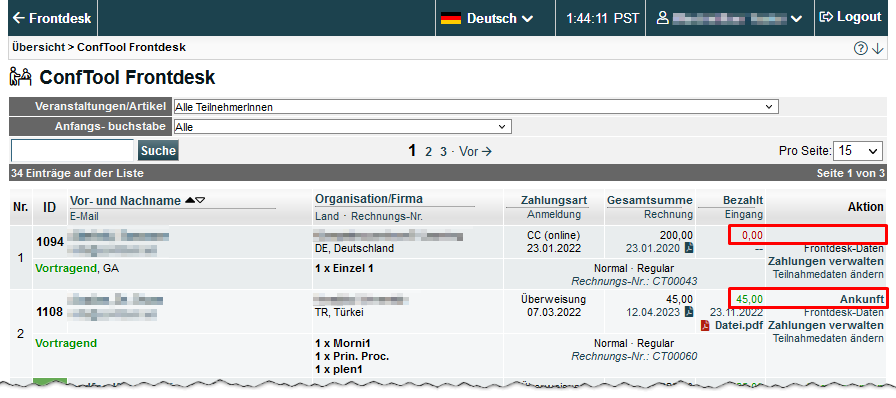Viewport: 896px width, 398px height.
Task: Change the Pro Seite entries dropdown
Action: [x=857, y=151]
